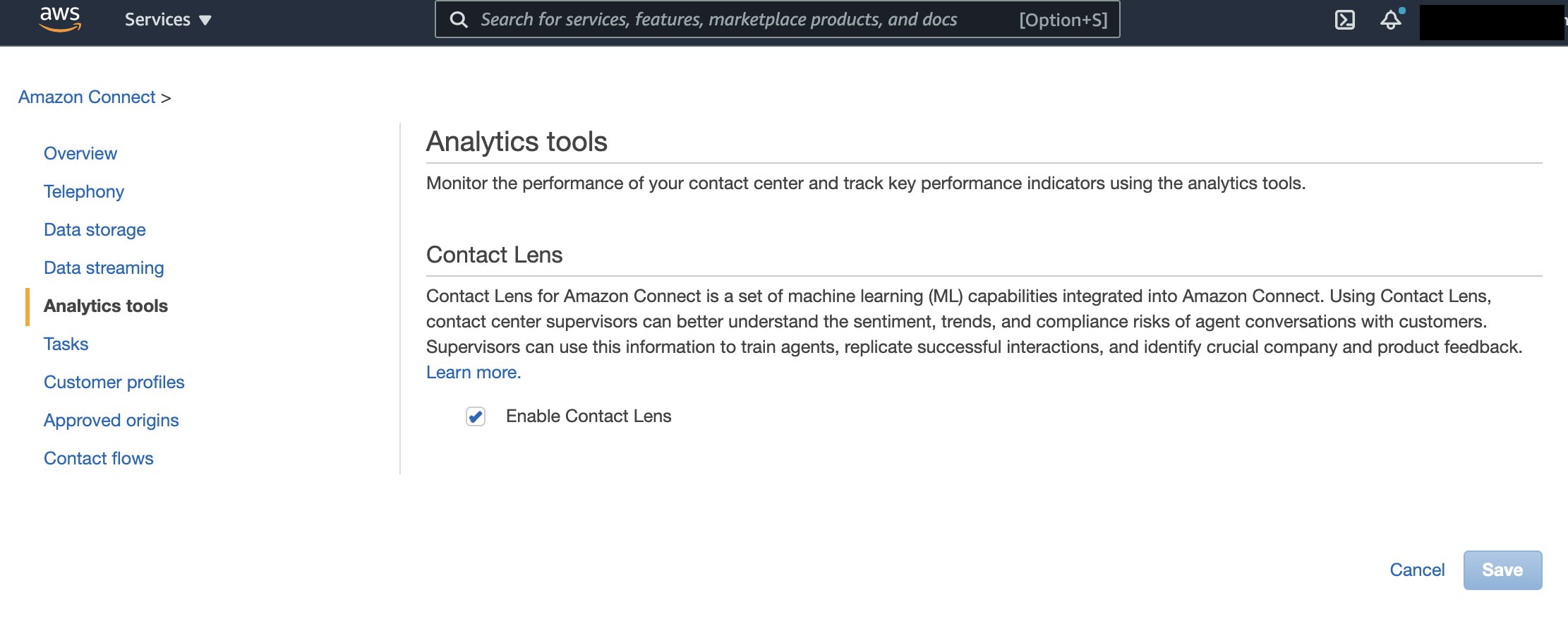Open the account menu in header
The height and width of the screenshot is (631, 1568).
1490,23
